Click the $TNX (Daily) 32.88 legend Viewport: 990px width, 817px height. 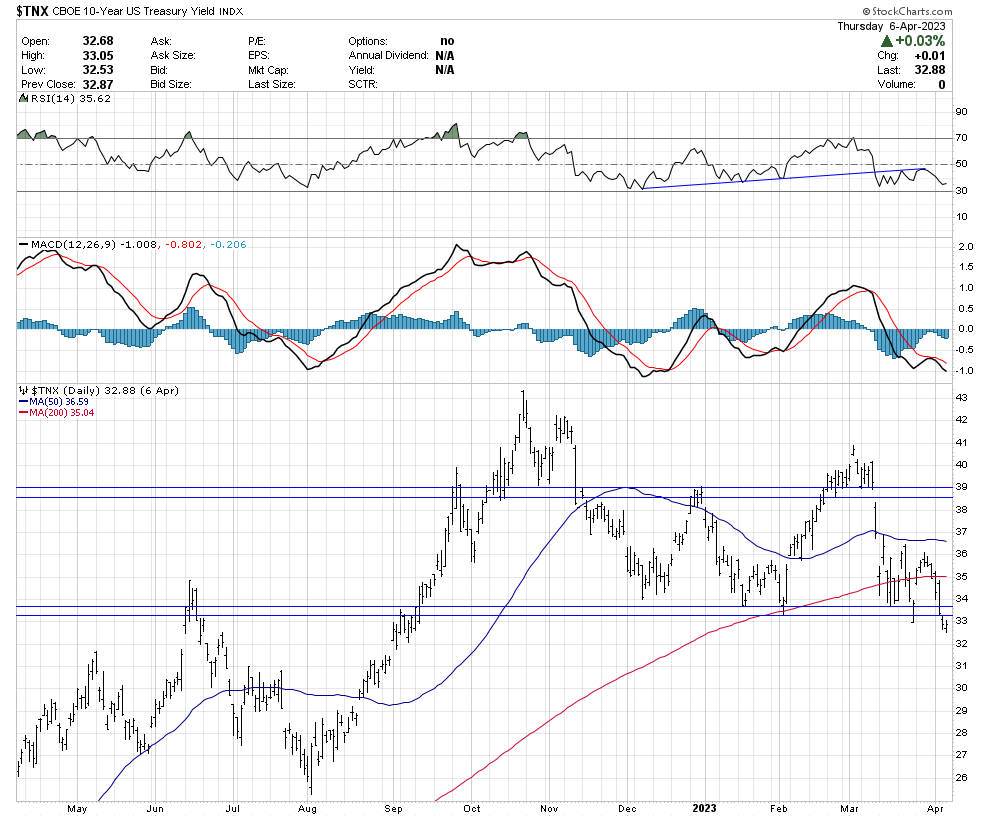pos(105,390)
